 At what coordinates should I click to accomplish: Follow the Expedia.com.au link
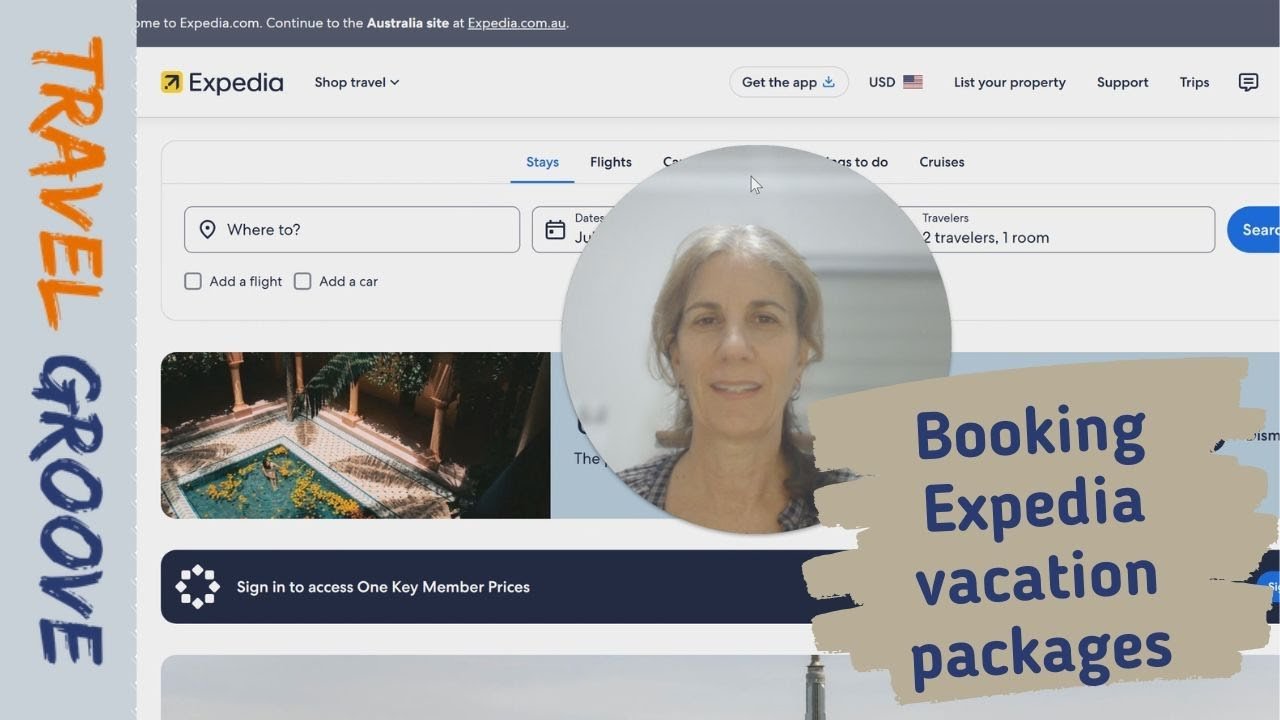(517, 23)
